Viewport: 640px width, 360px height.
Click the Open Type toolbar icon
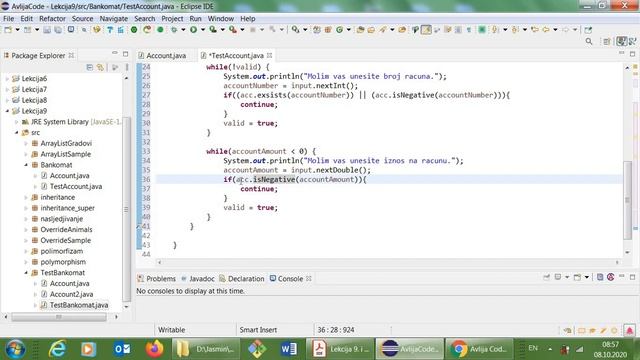(x=360, y=29)
